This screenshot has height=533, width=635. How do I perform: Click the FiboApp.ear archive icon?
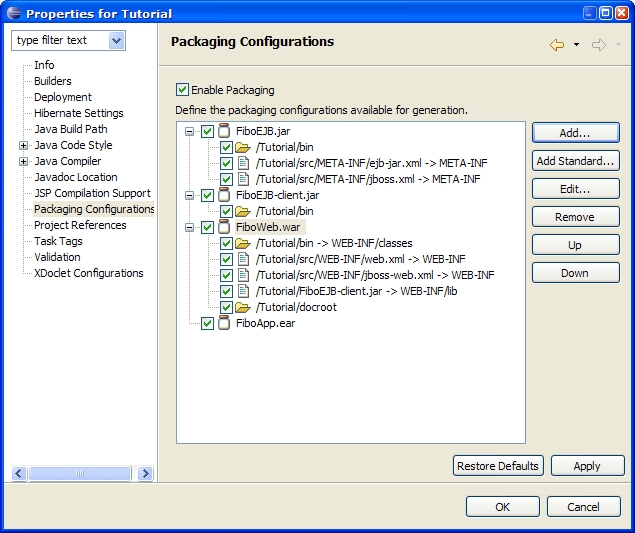224,323
